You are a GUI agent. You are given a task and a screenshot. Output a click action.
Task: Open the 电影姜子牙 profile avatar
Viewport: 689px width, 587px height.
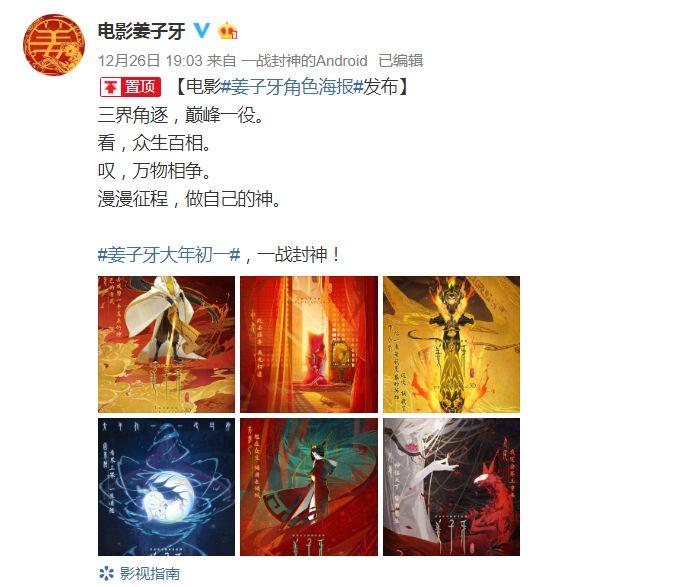coord(54,45)
